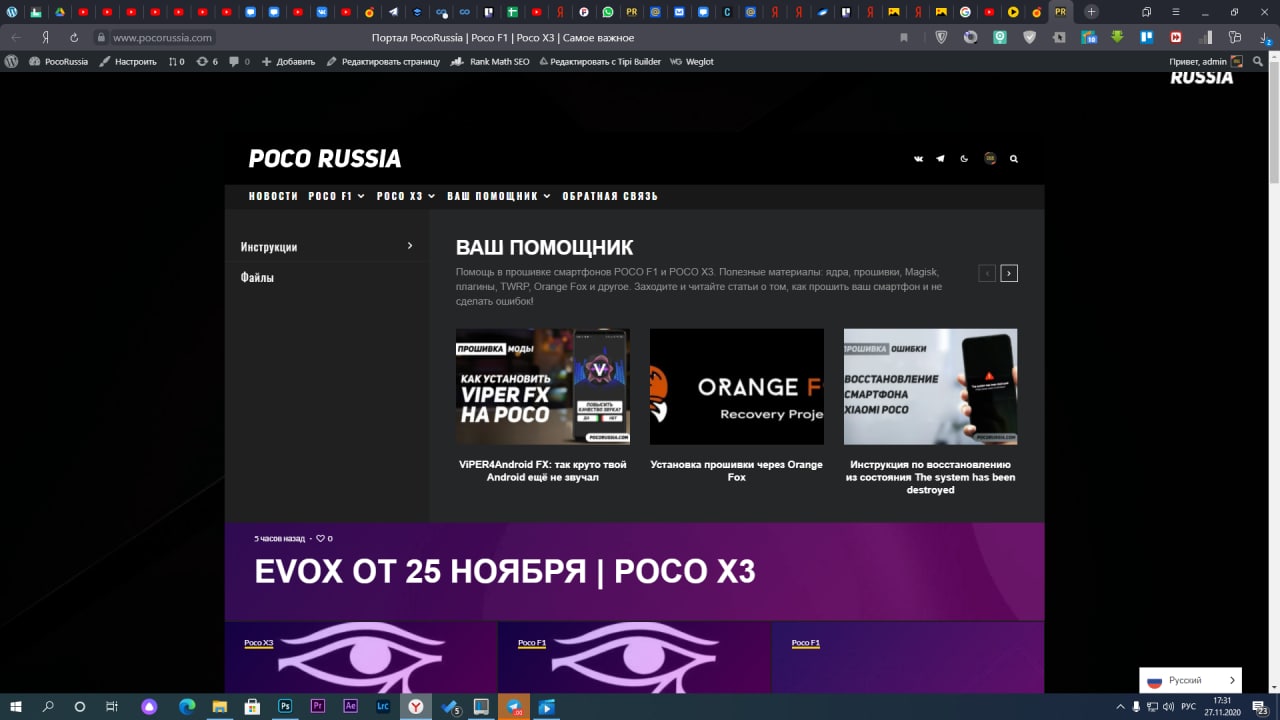The image size is (1280, 720).
Task: Show hidden tray icons chevron
Action: tap(1121, 707)
